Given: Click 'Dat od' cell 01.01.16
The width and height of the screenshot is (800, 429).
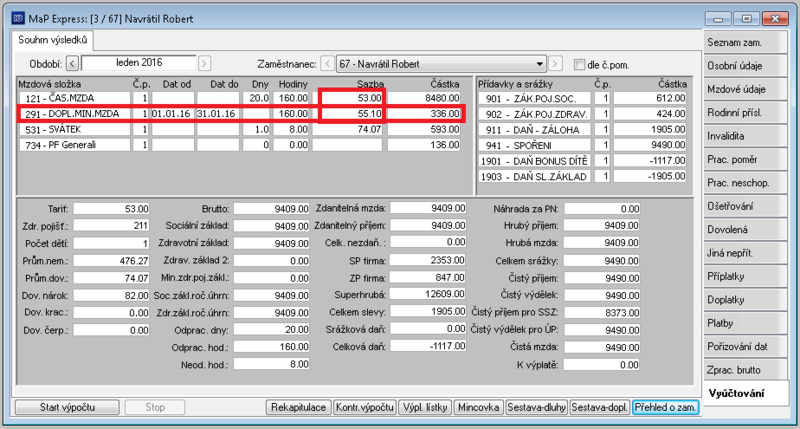Looking at the screenshot, I should [x=172, y=114].
